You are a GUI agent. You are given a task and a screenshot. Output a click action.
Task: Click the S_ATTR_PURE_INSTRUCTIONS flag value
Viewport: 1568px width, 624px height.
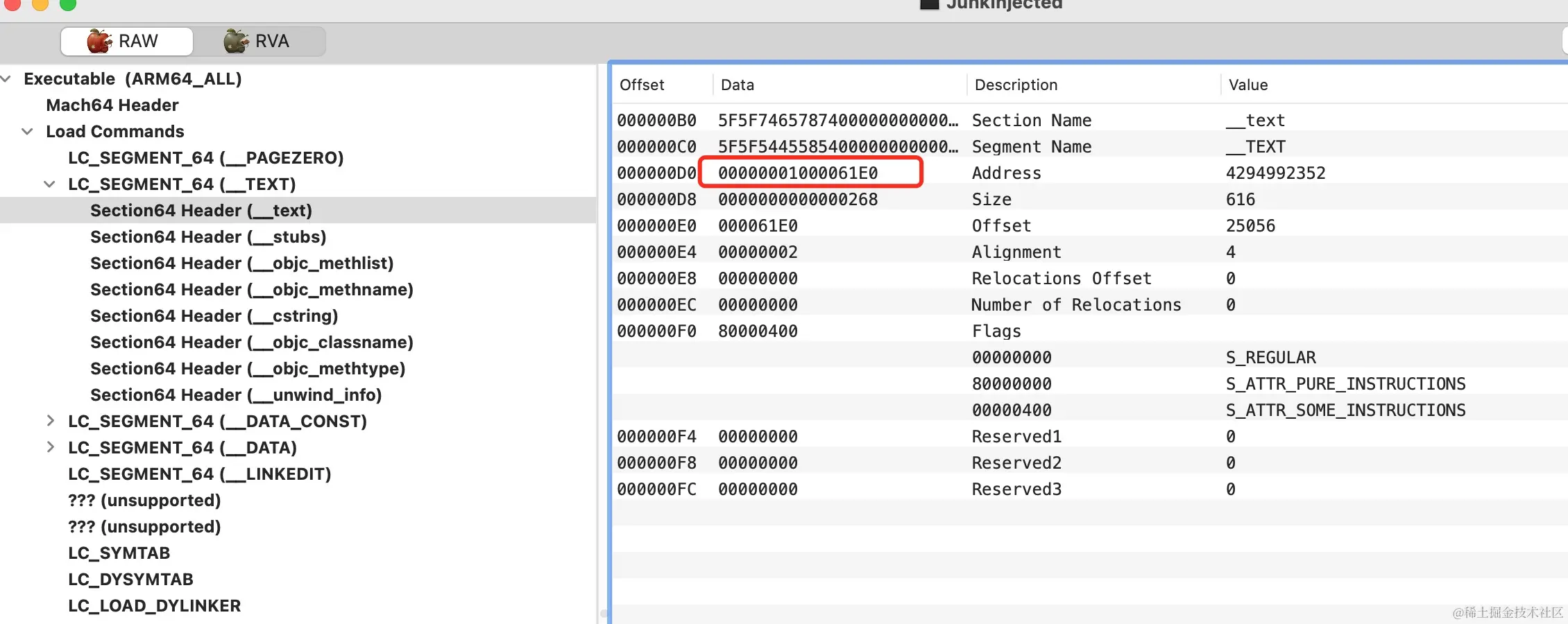[1345, 384]
